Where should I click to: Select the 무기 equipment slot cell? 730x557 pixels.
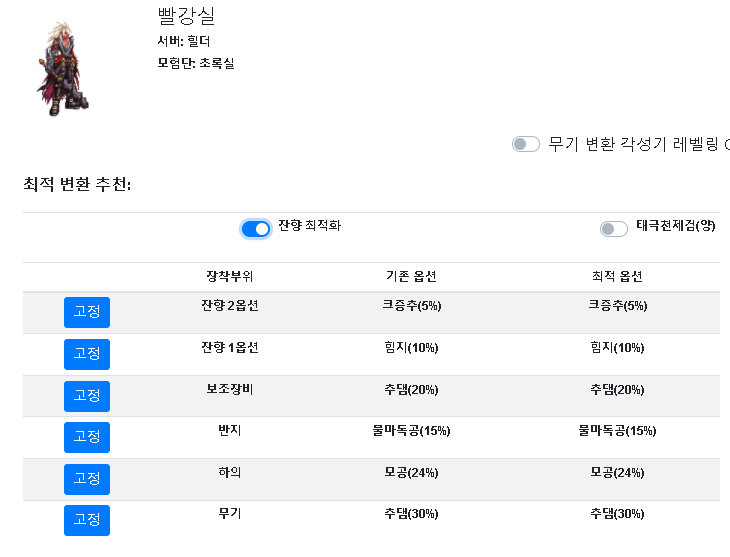230,513
